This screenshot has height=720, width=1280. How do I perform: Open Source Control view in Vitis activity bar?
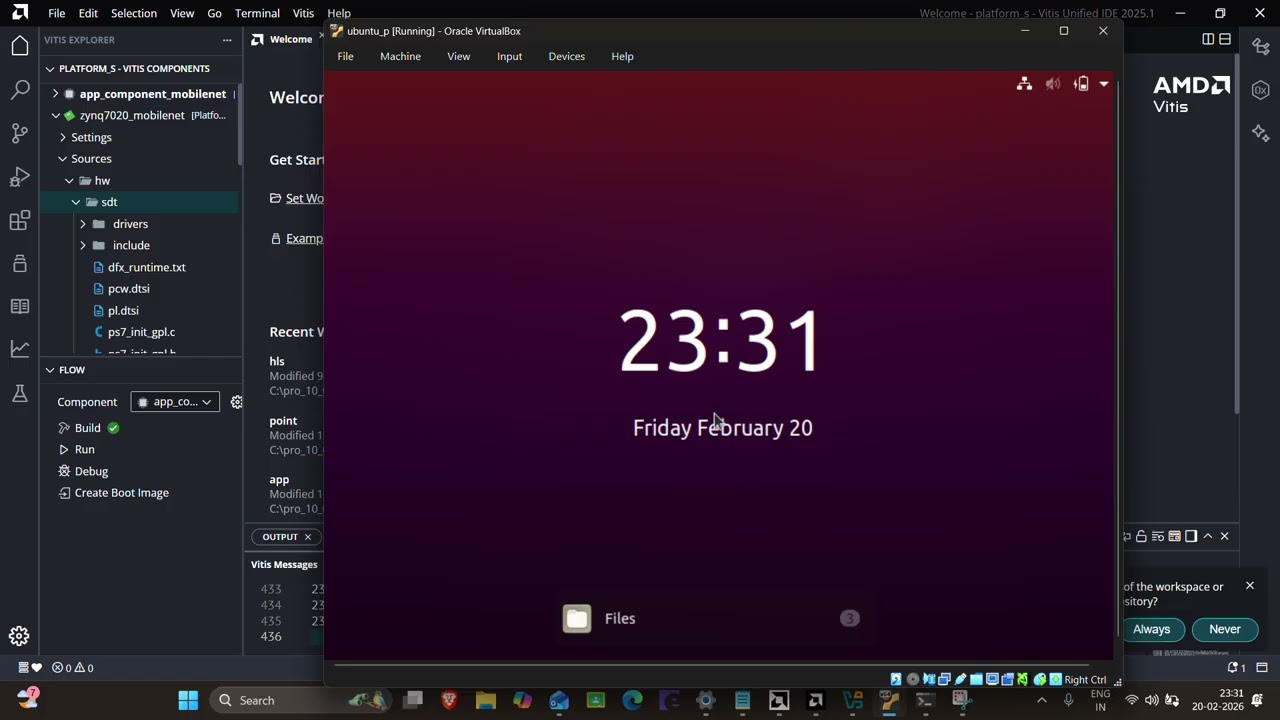(x=19, y=133)
